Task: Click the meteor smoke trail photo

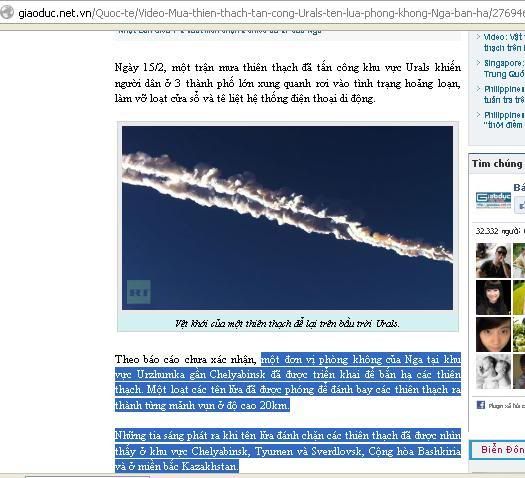Action: click(287, 218)
